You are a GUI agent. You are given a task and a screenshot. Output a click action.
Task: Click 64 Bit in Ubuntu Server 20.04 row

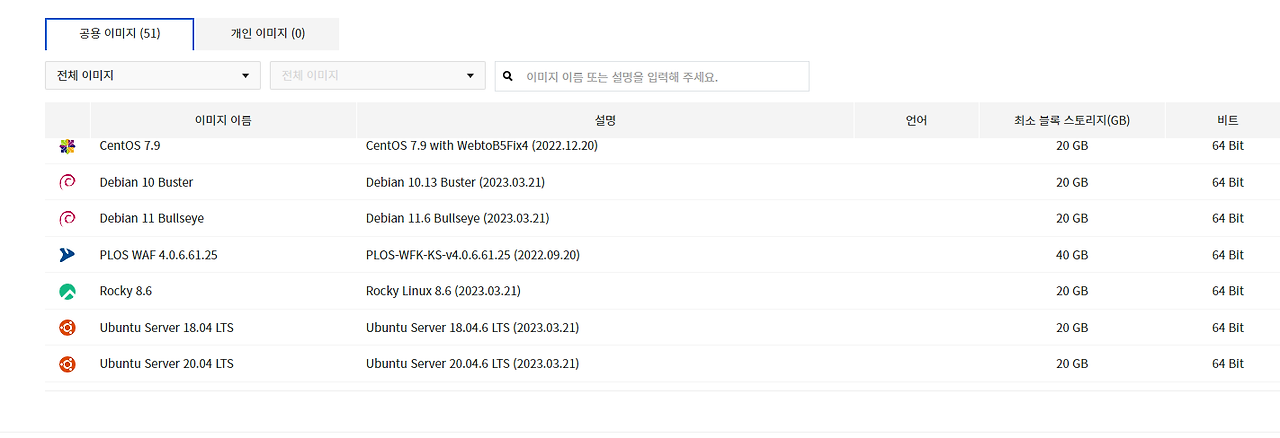[x=1228, y=364]
